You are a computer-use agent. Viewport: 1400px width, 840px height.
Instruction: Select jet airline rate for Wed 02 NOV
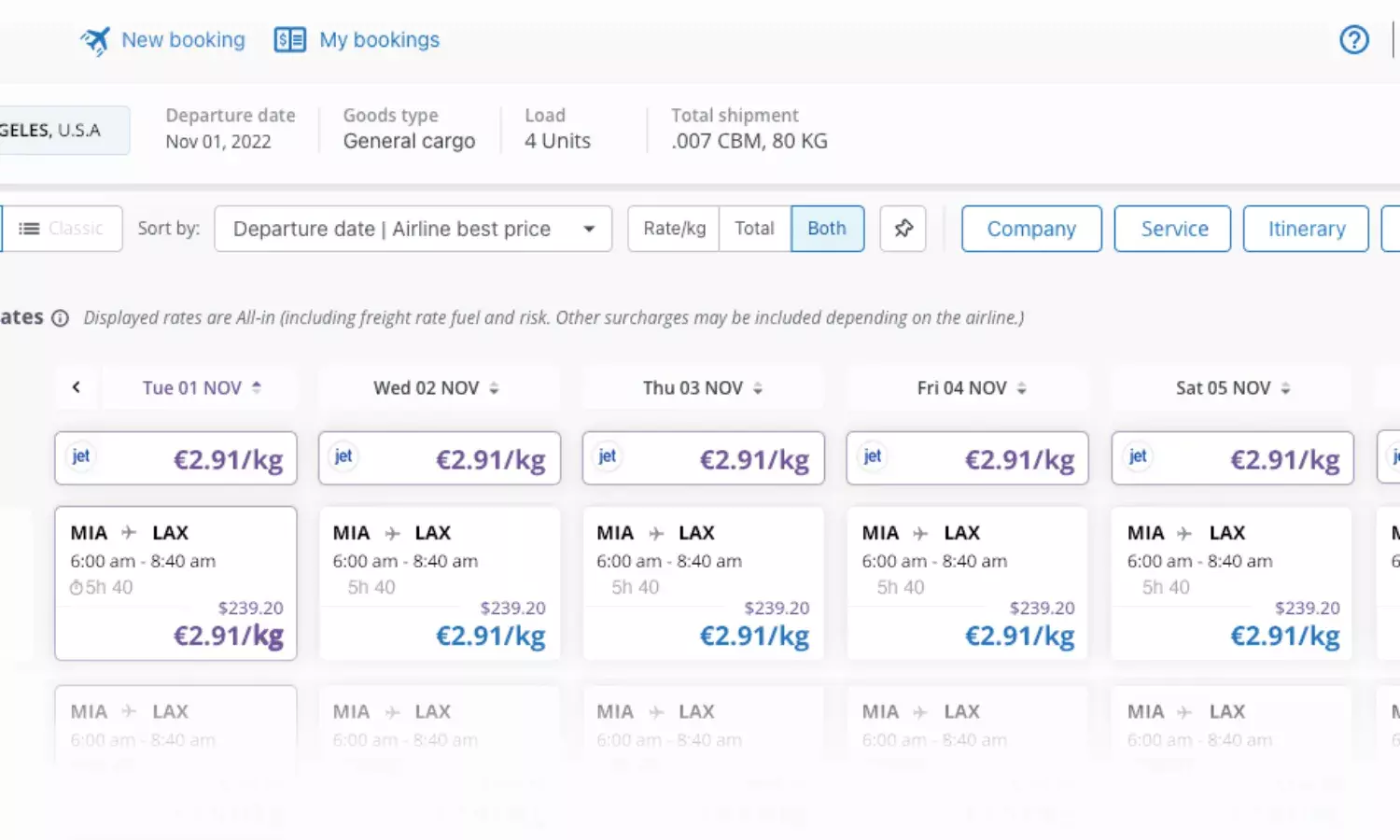[440, 458]
